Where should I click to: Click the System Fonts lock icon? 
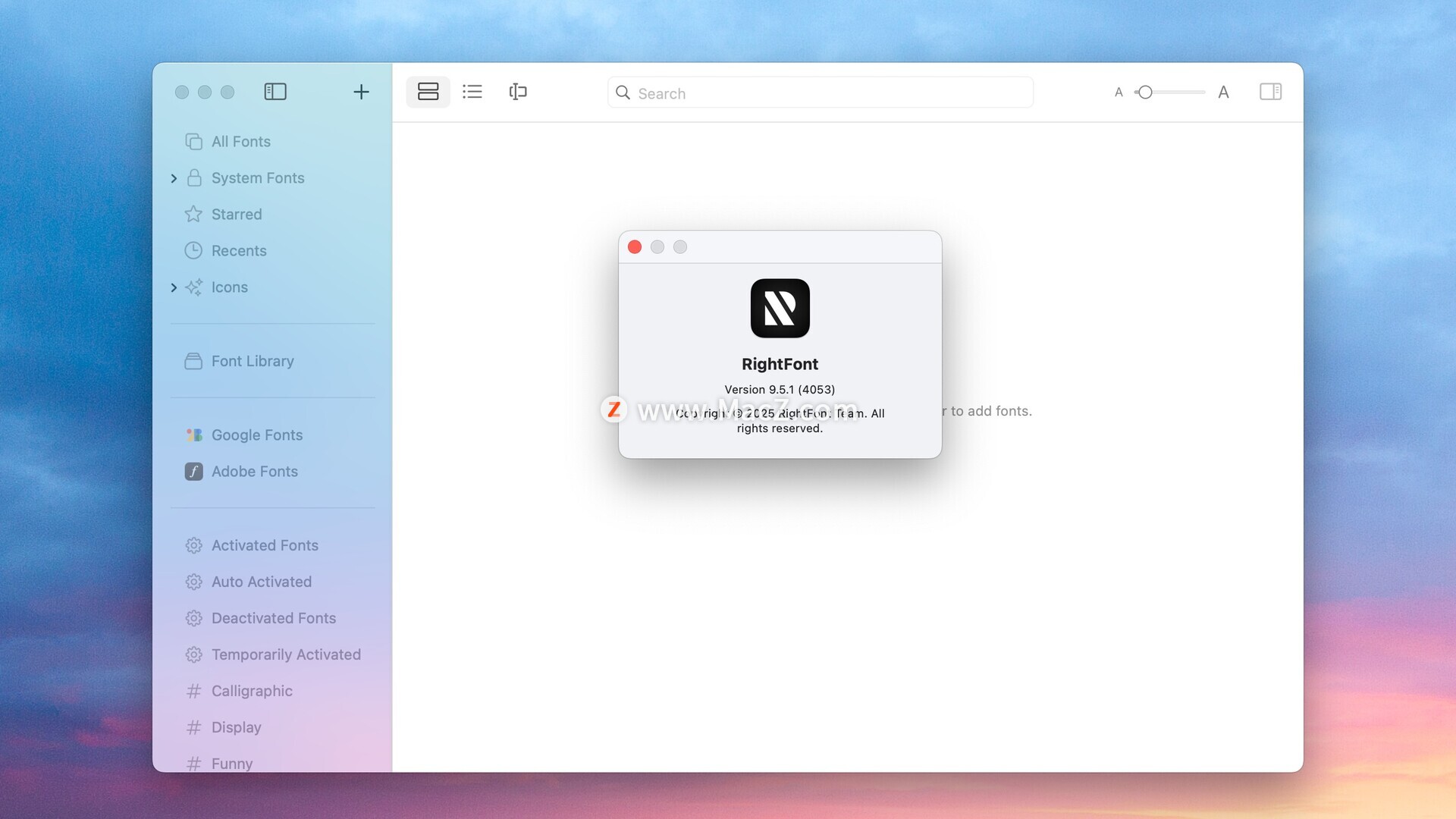tap(194, 177)
